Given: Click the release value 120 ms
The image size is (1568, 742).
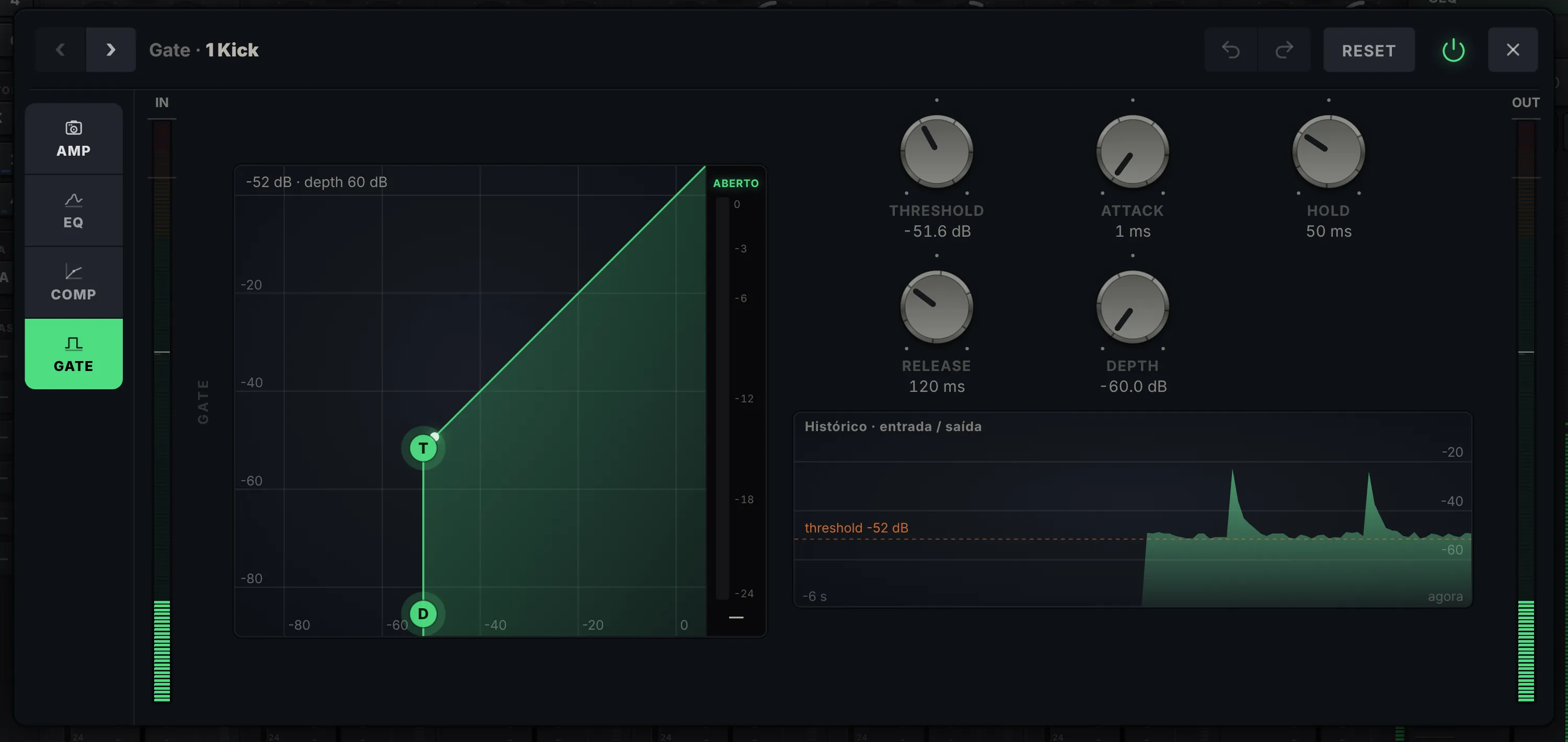Looking at the screenshot, I should tap(936, 387).
